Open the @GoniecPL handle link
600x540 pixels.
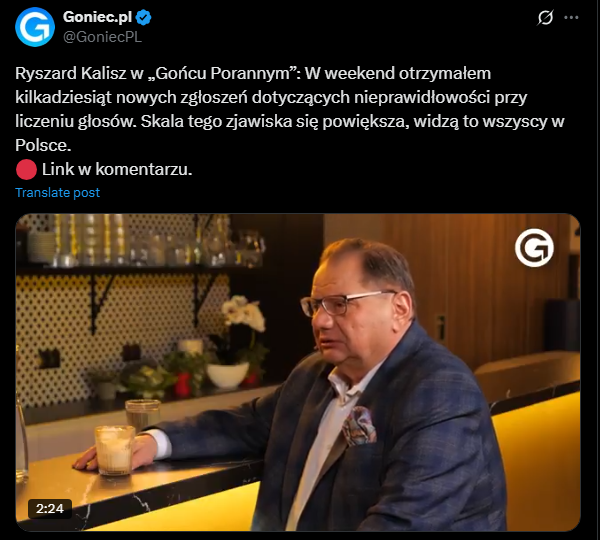click(x=102, y=37)
